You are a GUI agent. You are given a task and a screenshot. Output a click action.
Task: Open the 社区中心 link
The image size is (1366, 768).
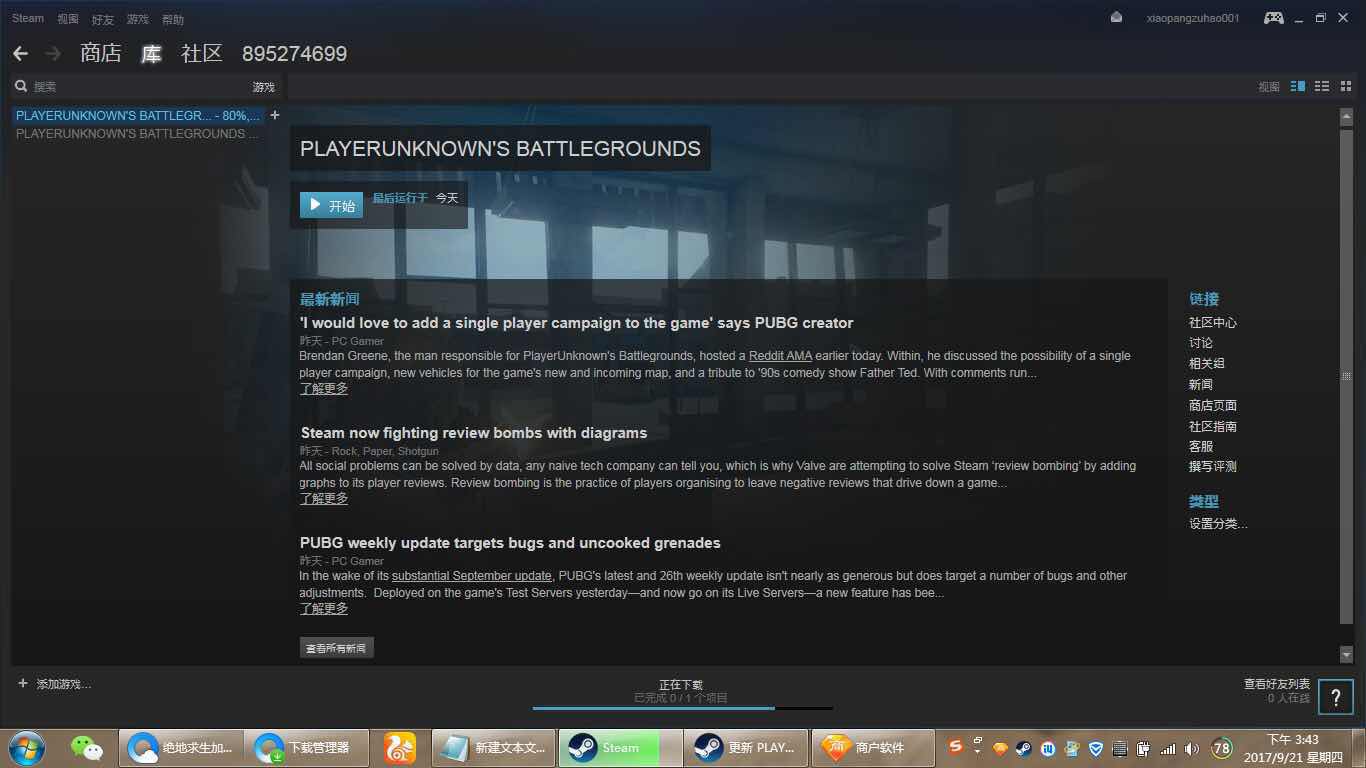[x=1213, y=323]
